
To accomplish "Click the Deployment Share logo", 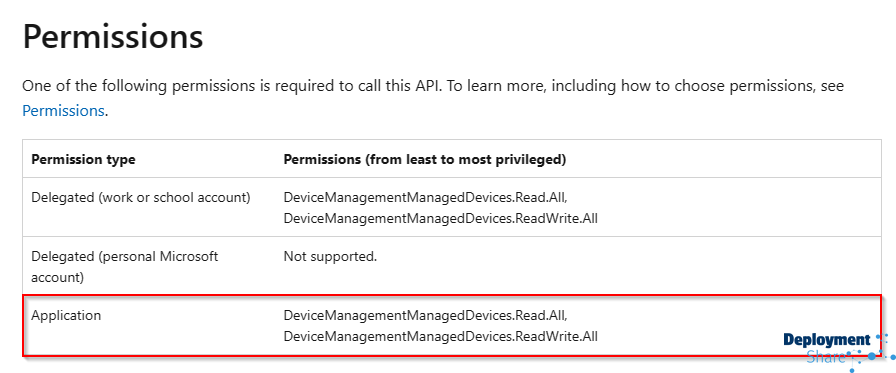I will point(838,350).
